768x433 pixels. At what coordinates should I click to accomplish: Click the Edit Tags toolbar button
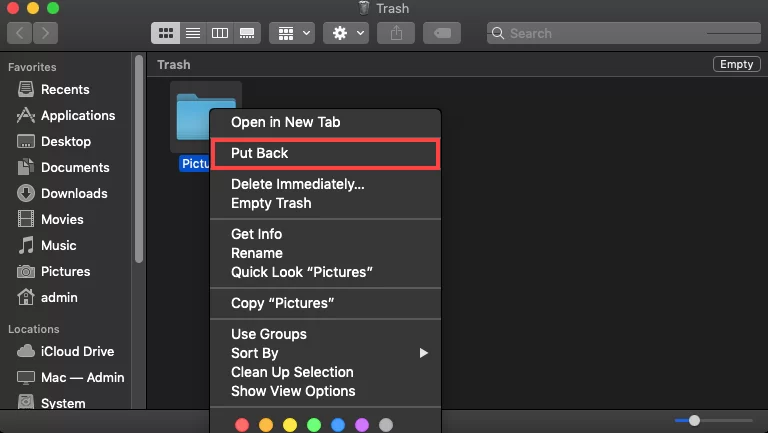pos(442,33)
